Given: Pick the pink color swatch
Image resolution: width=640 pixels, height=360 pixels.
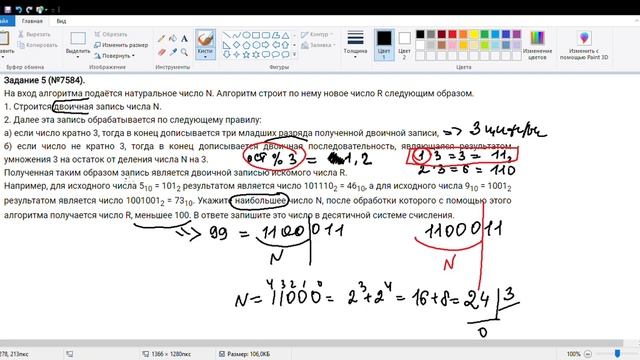Looking at the screenshot, I should point(452,45).
